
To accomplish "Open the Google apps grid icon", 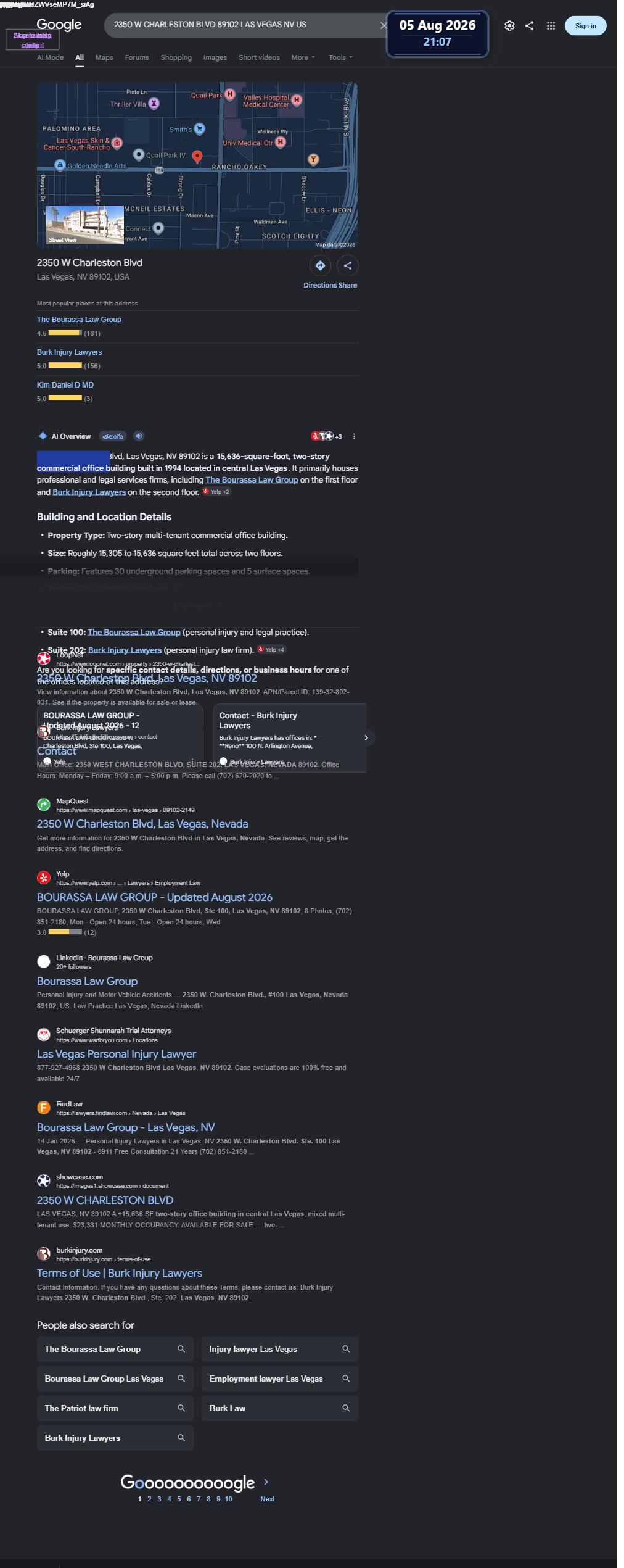I will (x=551, y=26).
